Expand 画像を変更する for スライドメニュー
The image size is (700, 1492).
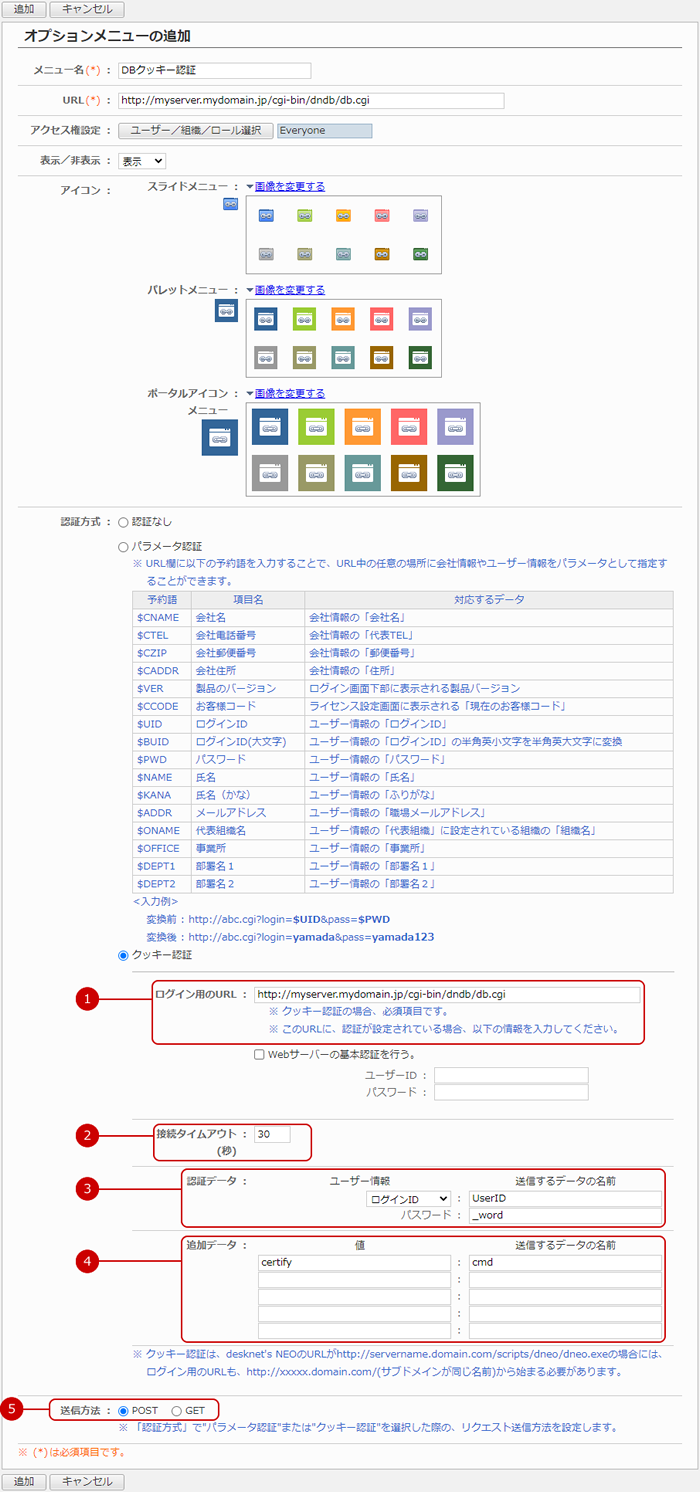pyautogui.click(x=289, y=186)
